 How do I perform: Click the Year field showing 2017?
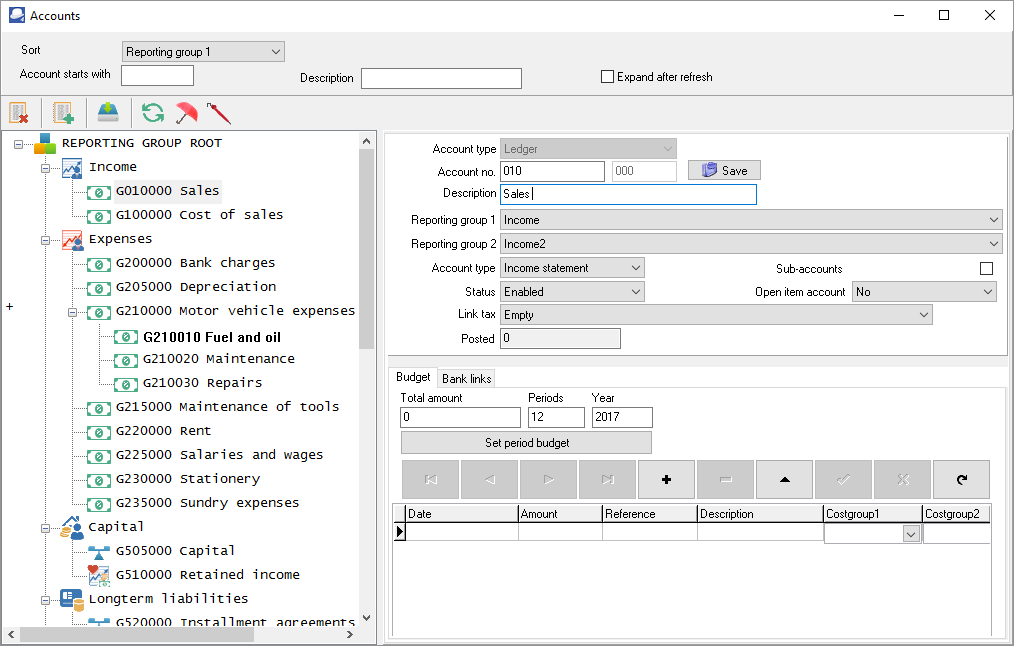pos(622,417)
